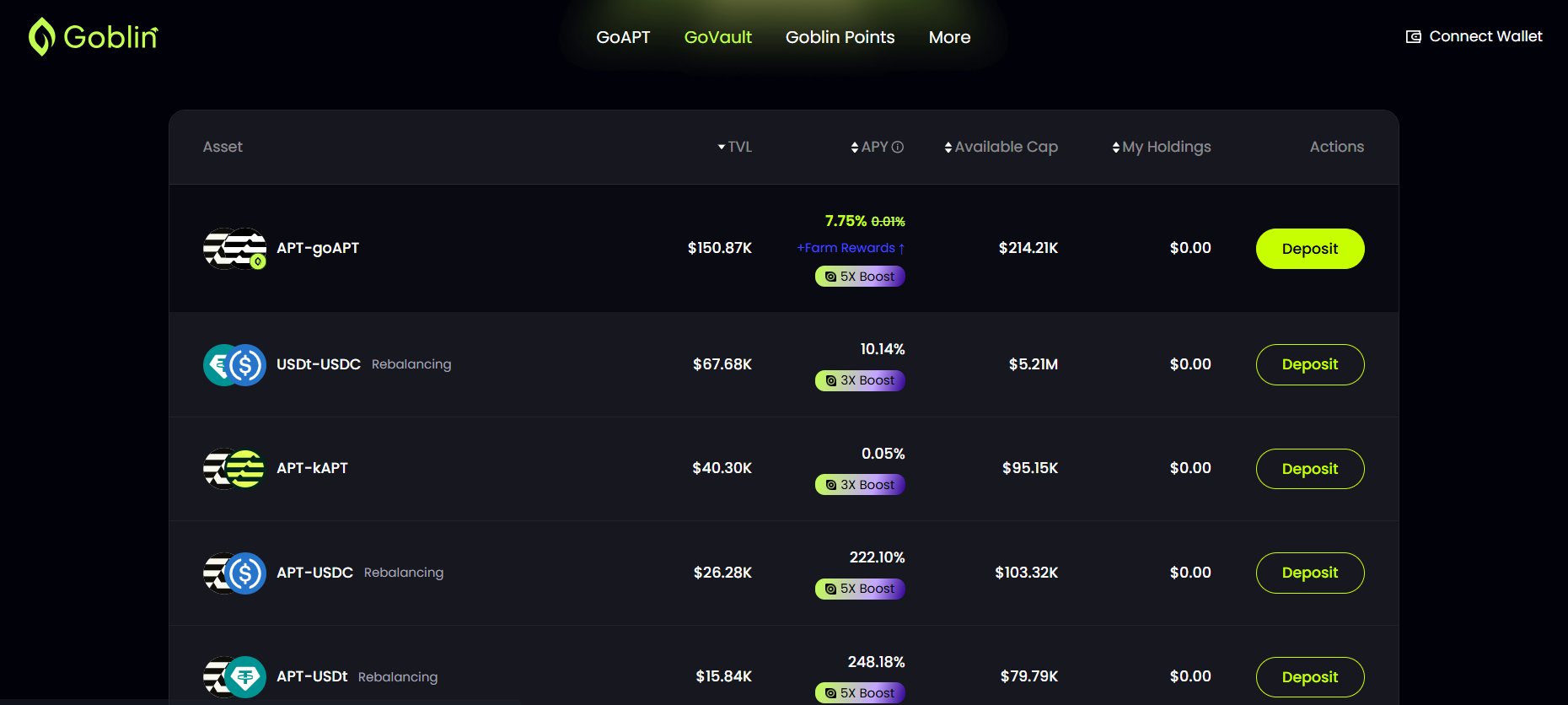1568x705 pixels.
Task: Open the Goblin Points page
Action: coord(840,37)
